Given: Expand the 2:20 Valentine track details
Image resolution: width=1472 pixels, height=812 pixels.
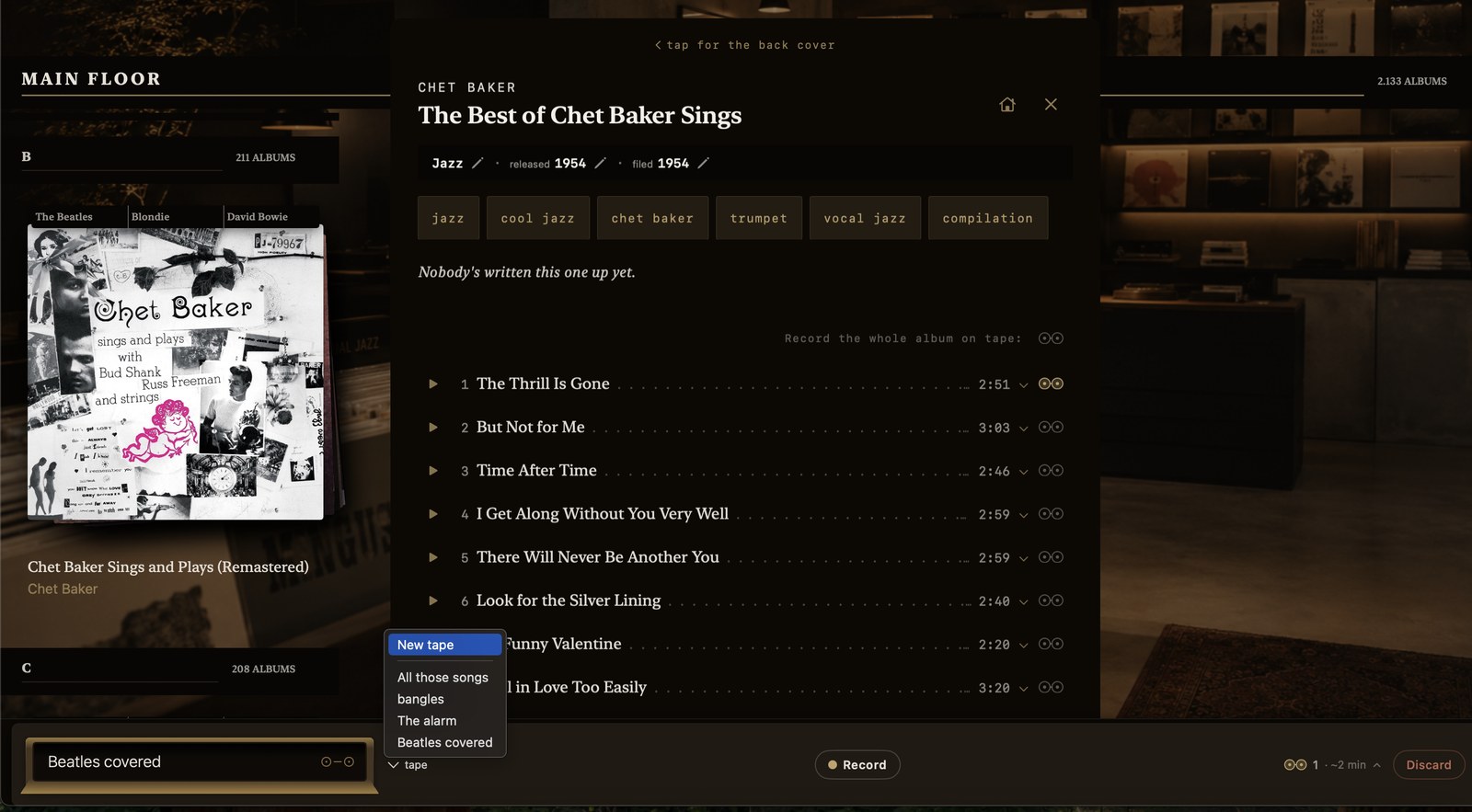Looking at the screenshot, I should 1023,645.
